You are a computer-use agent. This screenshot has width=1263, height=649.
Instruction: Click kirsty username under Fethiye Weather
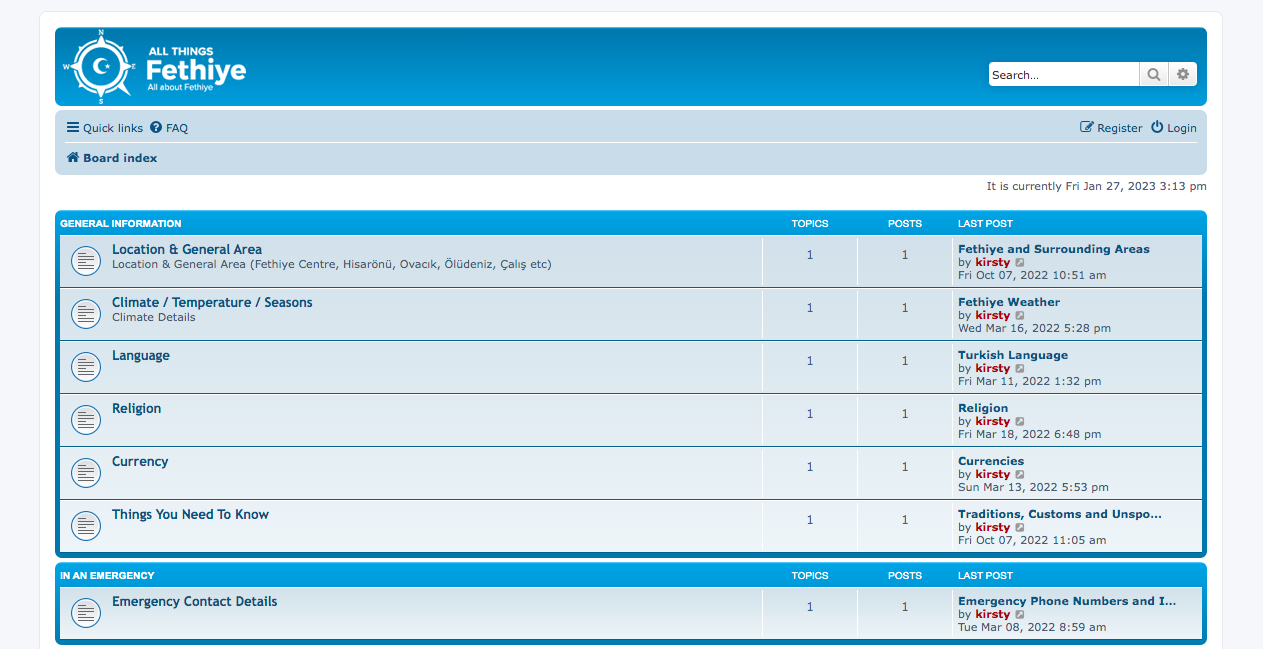tap(993, 315)
